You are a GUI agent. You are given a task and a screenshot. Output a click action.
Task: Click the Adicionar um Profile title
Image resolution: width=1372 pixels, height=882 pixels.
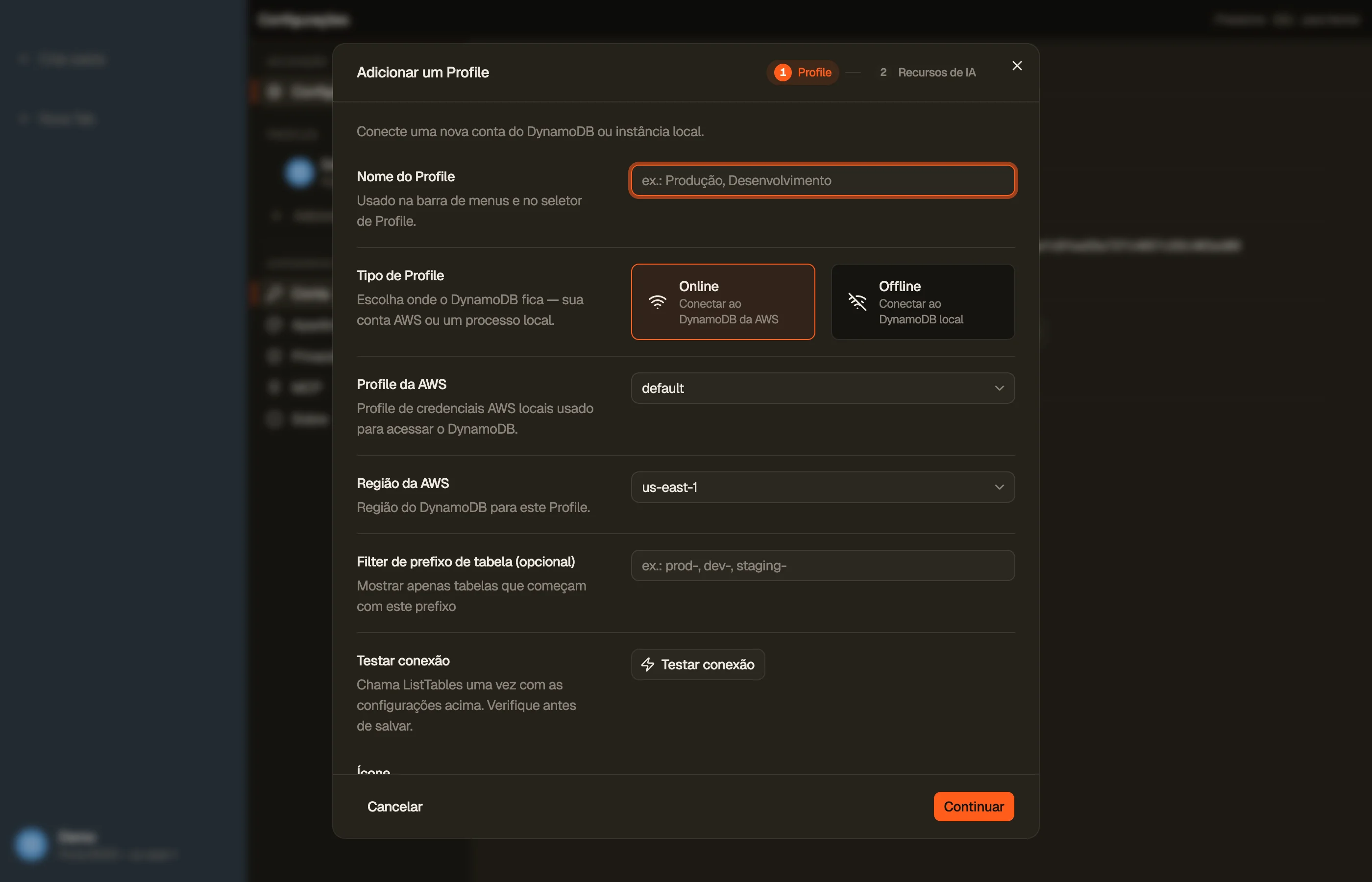(x=422, y=73)
